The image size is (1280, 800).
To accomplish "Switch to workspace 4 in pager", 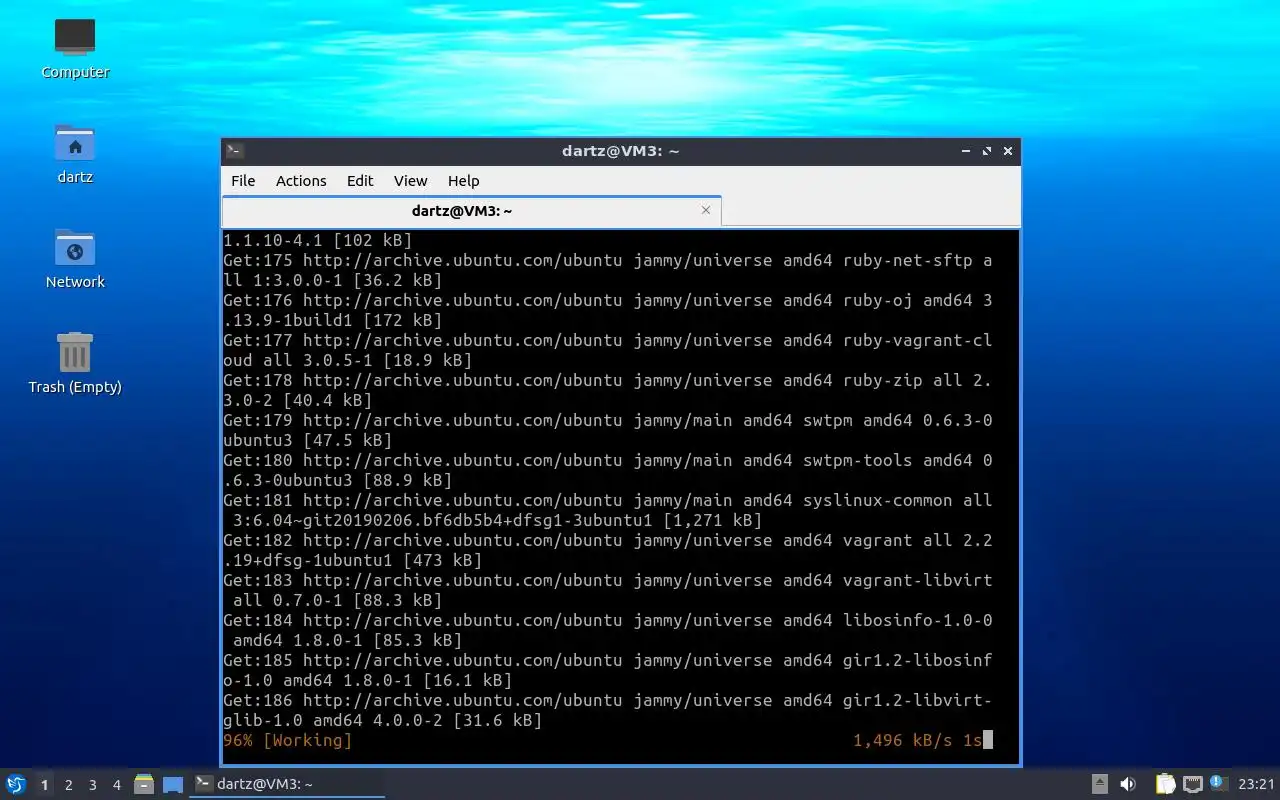I will [x=116, y=785].
